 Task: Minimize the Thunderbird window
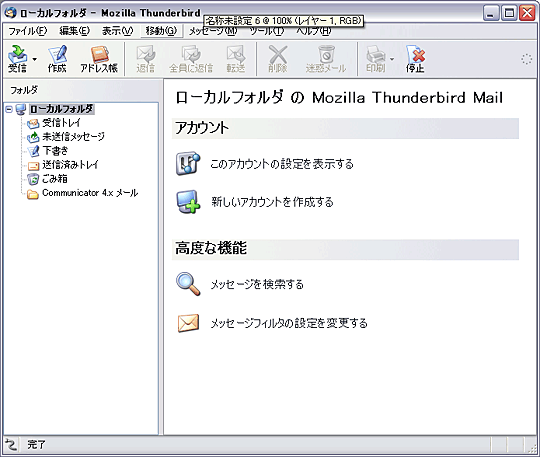(x=491, y=13)
